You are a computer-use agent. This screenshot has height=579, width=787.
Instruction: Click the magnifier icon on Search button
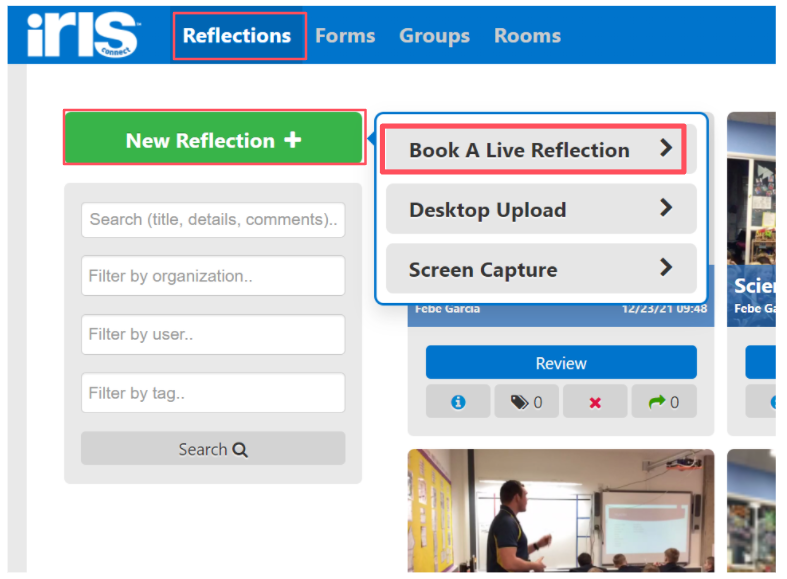click(240, 450)
